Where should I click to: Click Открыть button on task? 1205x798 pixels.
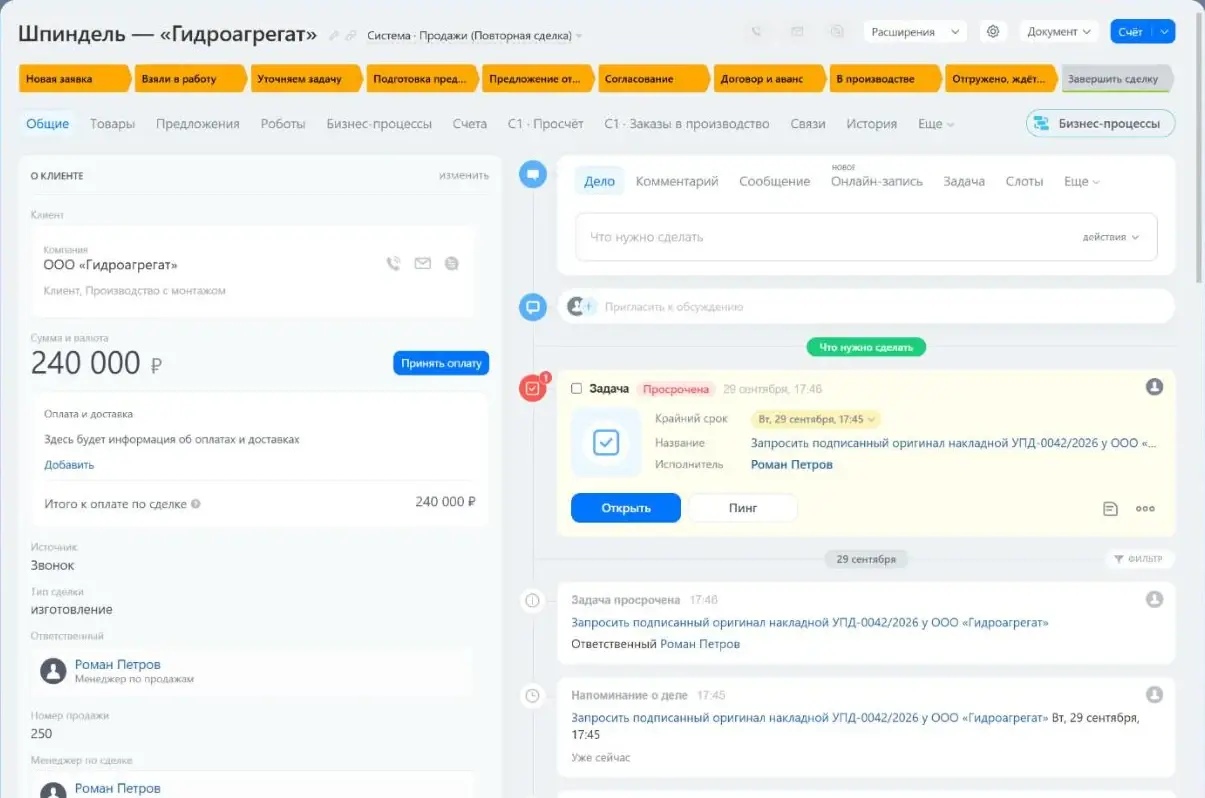click(x=626, y=508)
